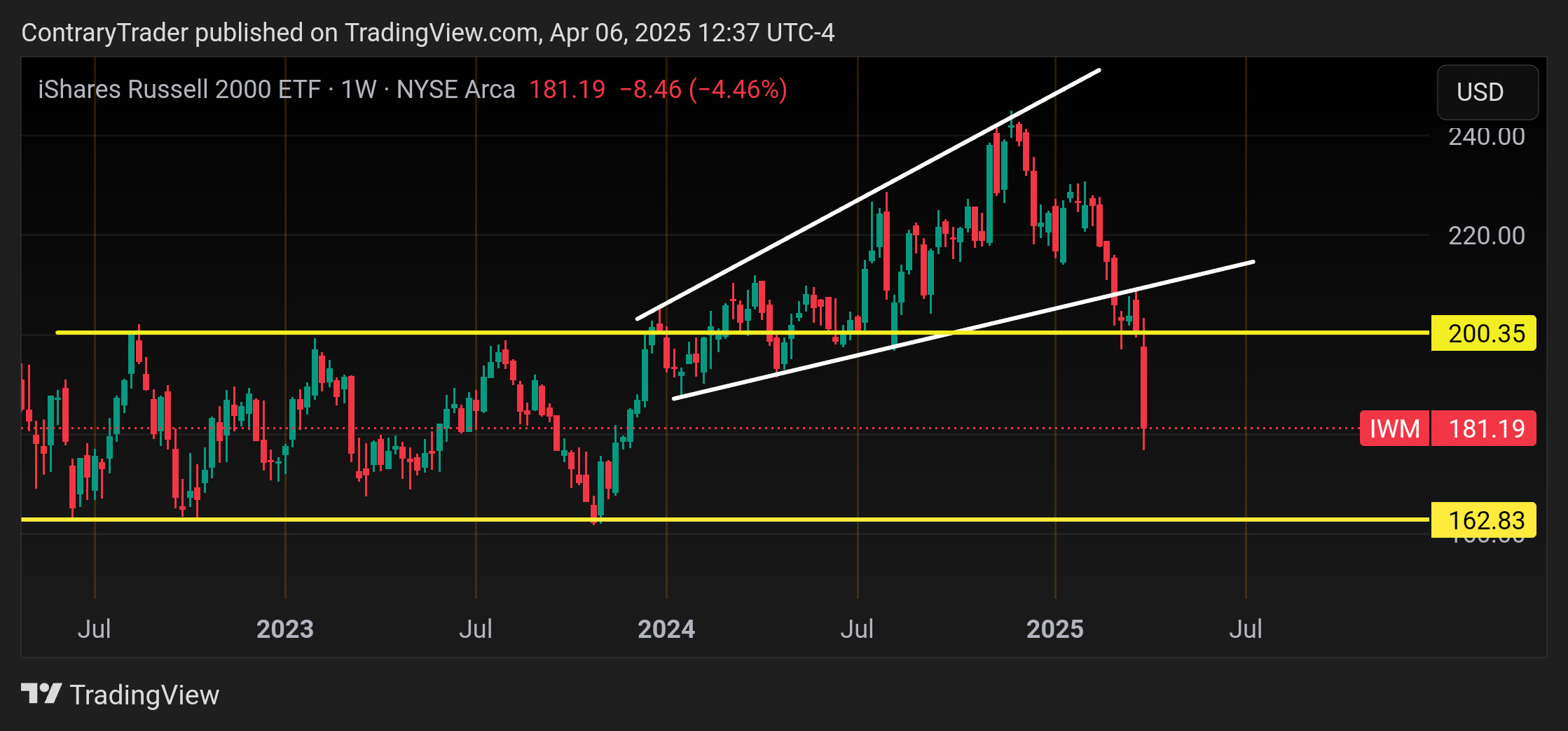Click the 220.00 price axis value
Image resolution: width=1568 pixels, height=731 pixels.
click(1487, 236)
